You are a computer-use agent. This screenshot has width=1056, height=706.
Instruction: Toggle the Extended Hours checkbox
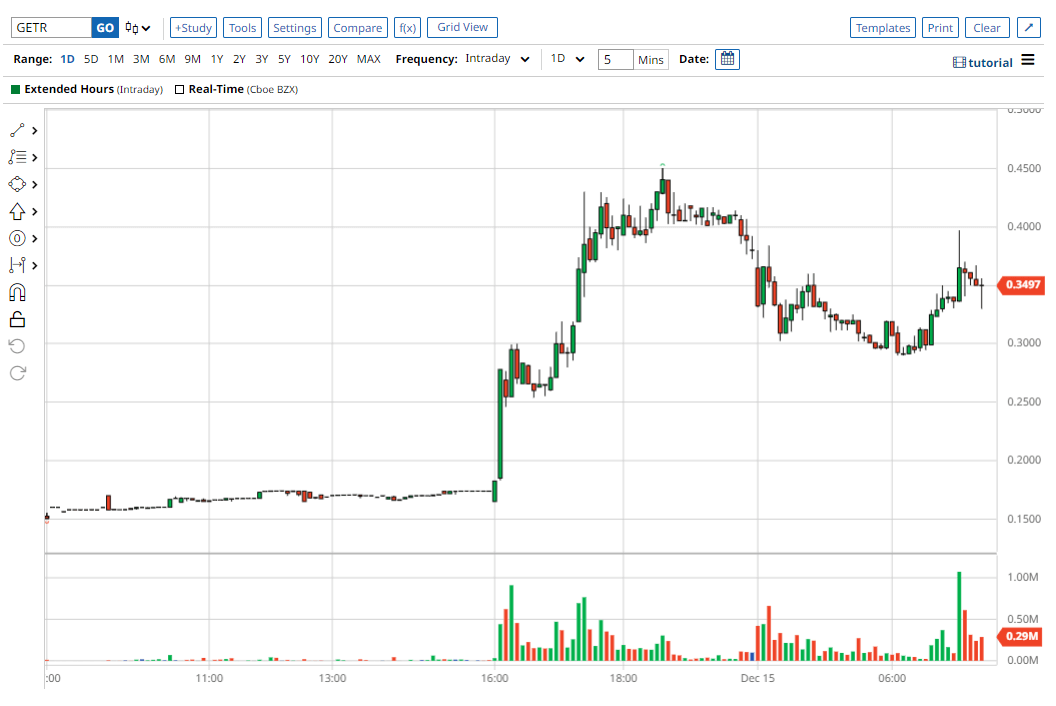point(15,90)
